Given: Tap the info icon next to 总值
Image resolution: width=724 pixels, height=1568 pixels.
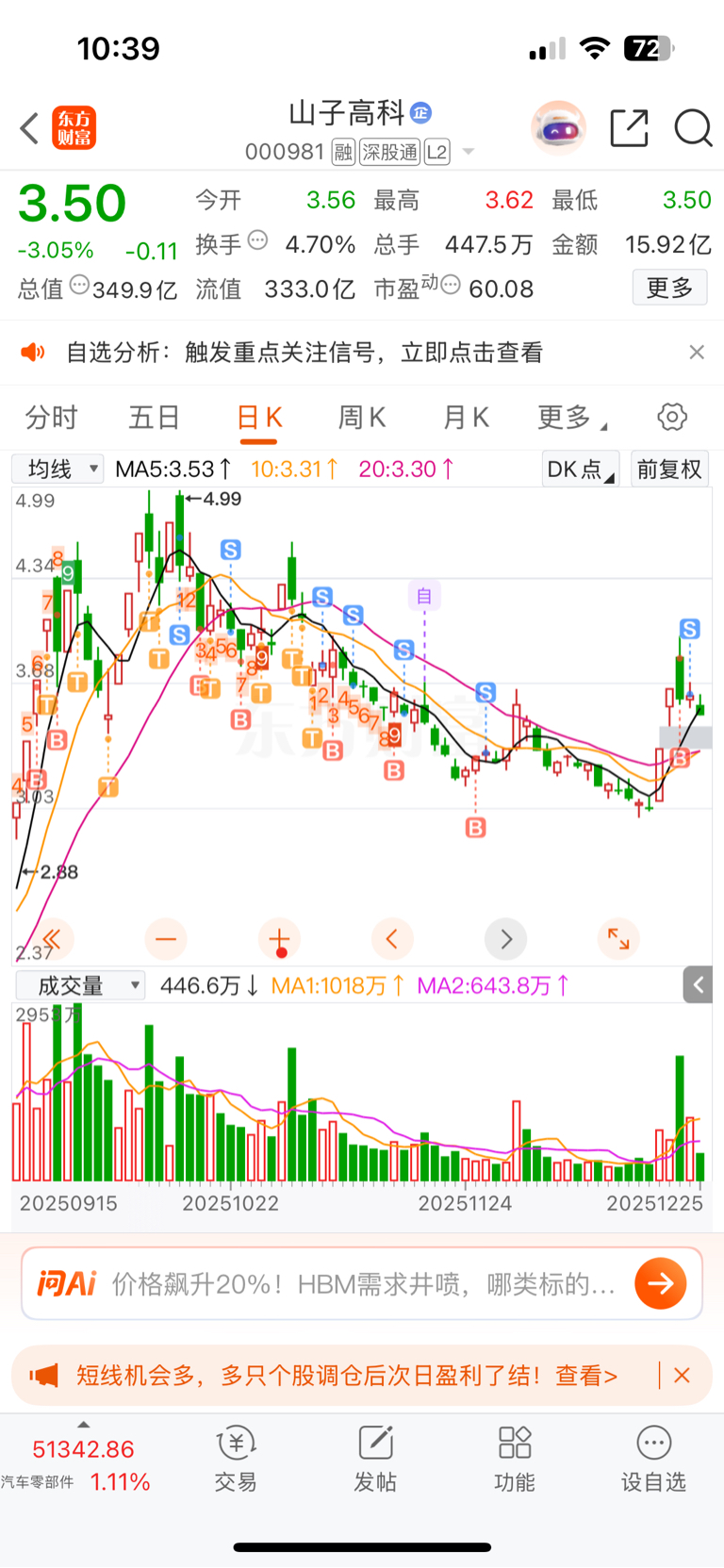Looking at the screenshot, I should click(80, 284).
